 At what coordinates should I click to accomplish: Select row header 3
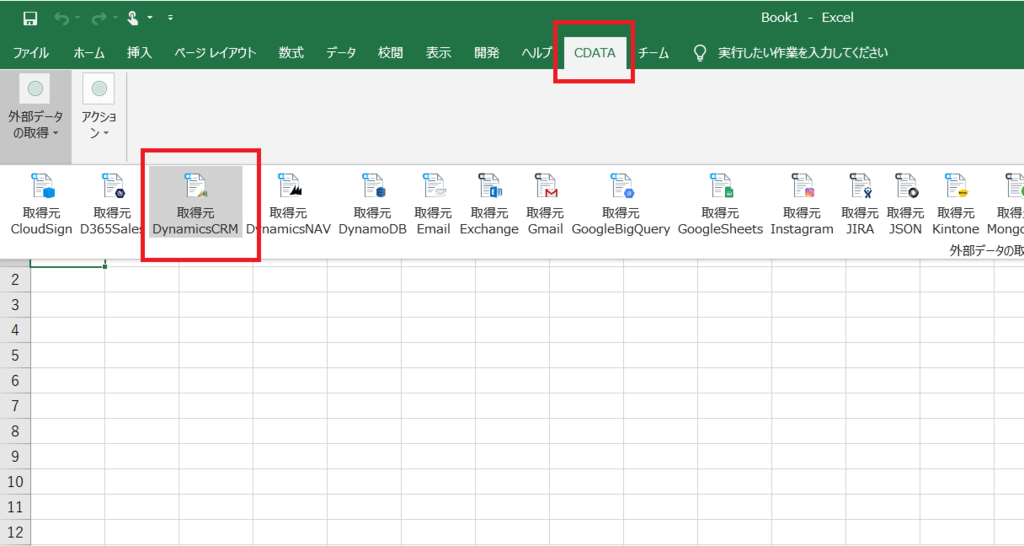pos(15,305)
